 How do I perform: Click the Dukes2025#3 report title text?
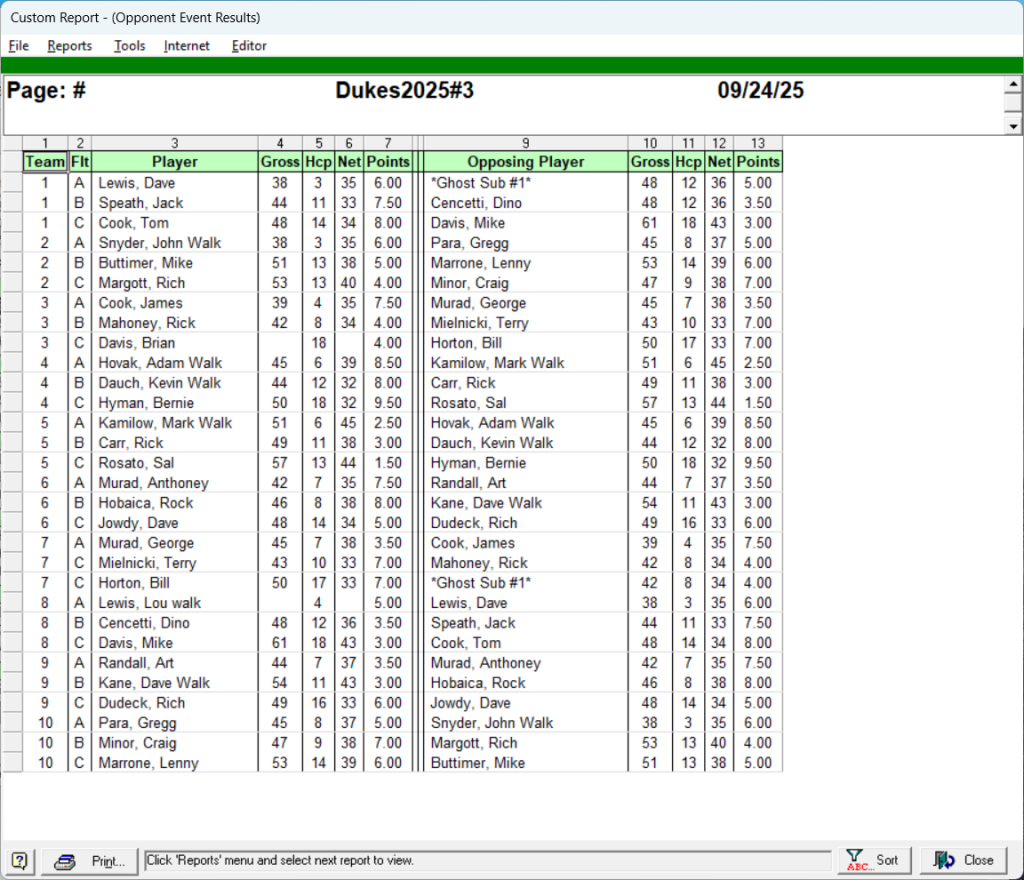point(405,91)
